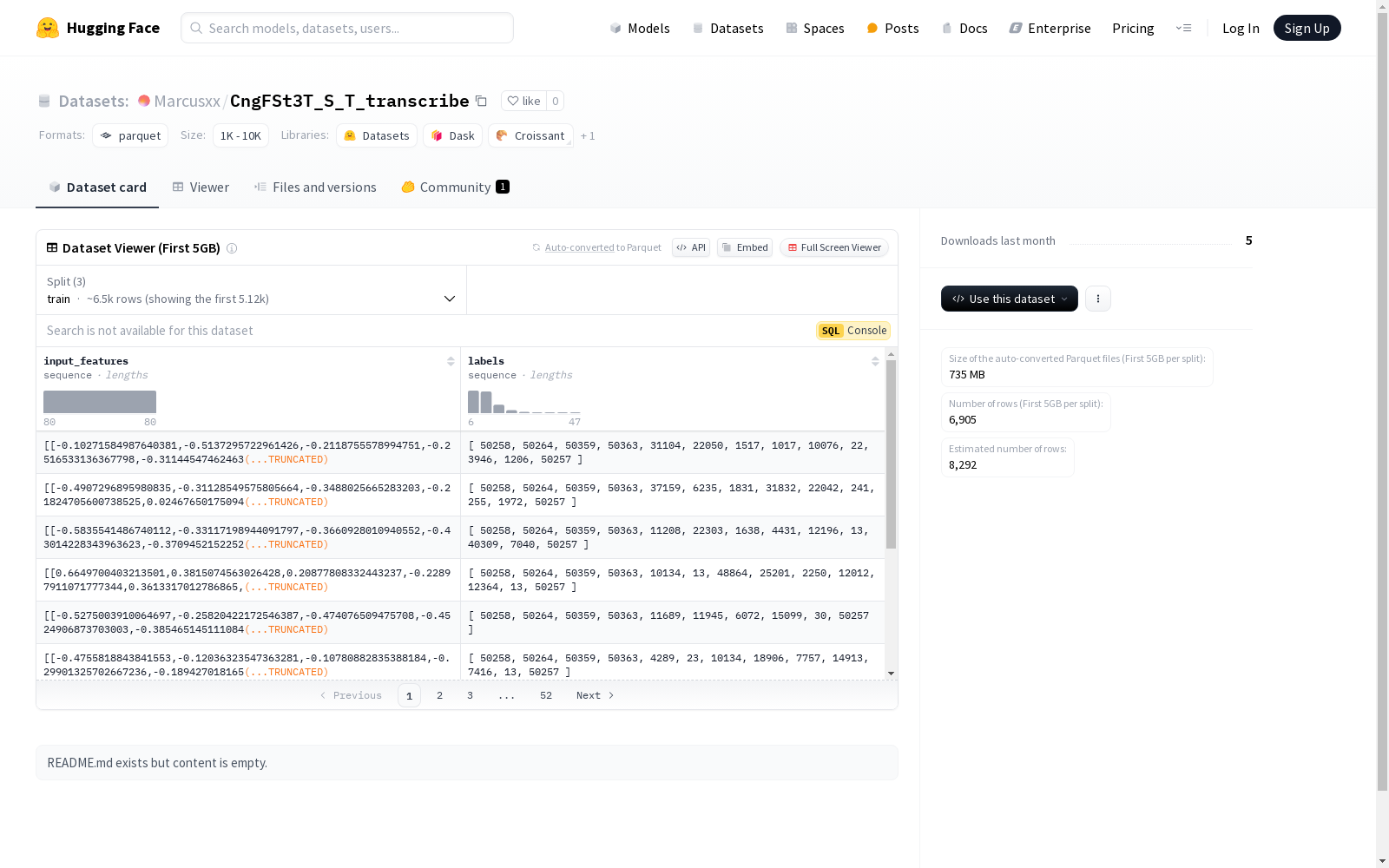Viewport: 1389px width, 868px height.
Task: Click the three-dot more options button
Action: [x=1098, y=299]
